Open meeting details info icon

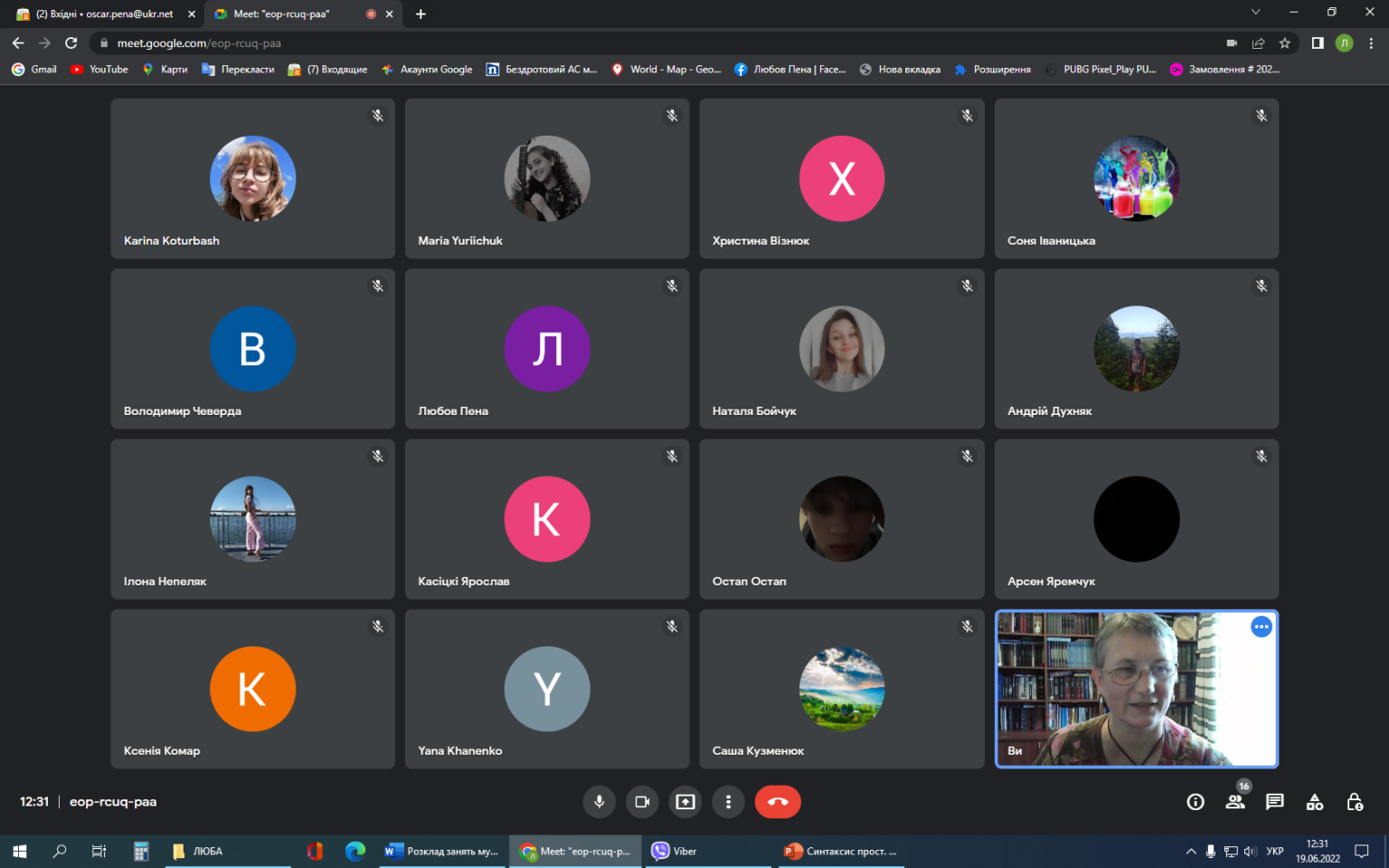(x=1195, y=802)
